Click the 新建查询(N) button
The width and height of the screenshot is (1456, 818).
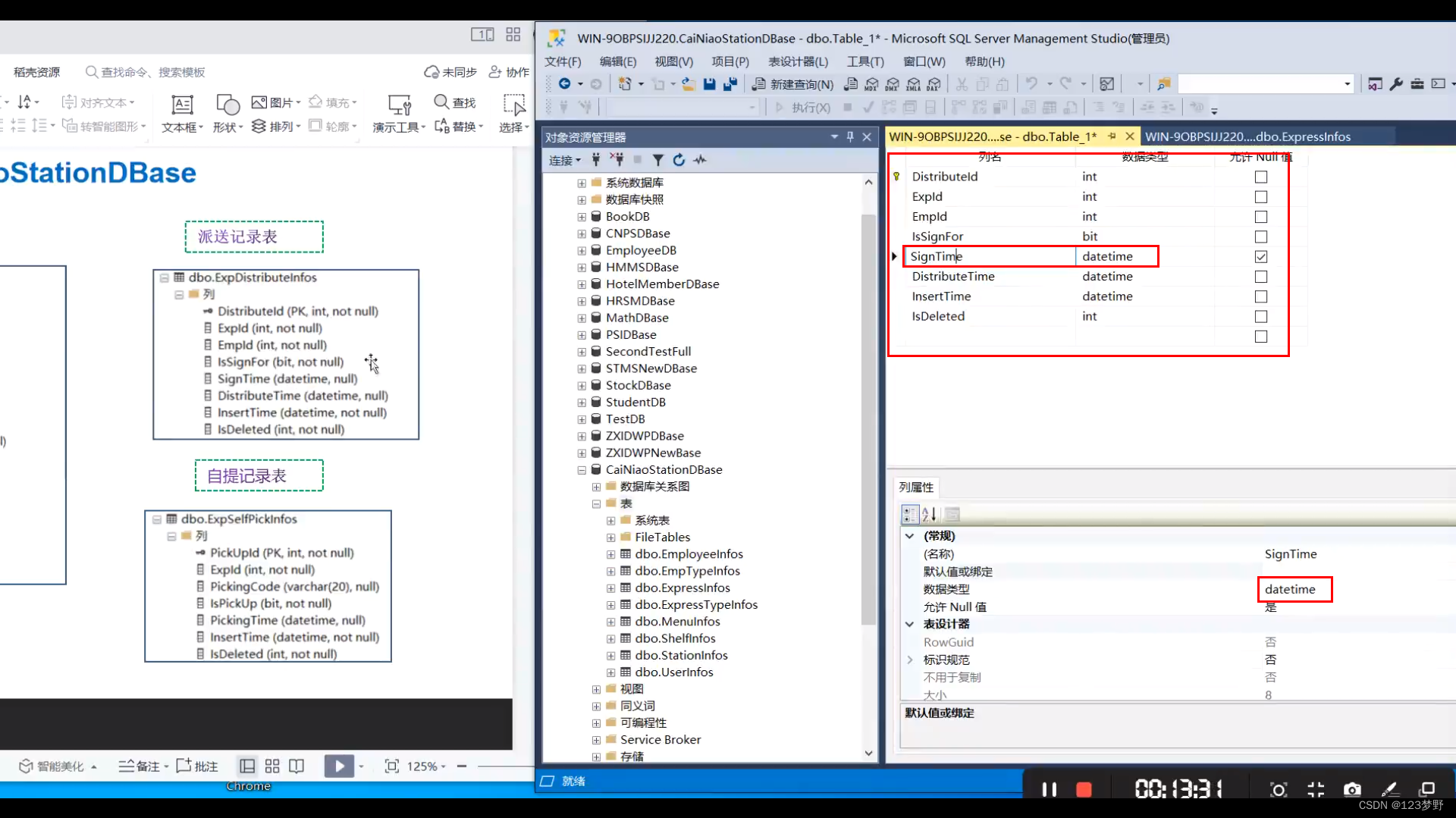click(x=792, y=84)
